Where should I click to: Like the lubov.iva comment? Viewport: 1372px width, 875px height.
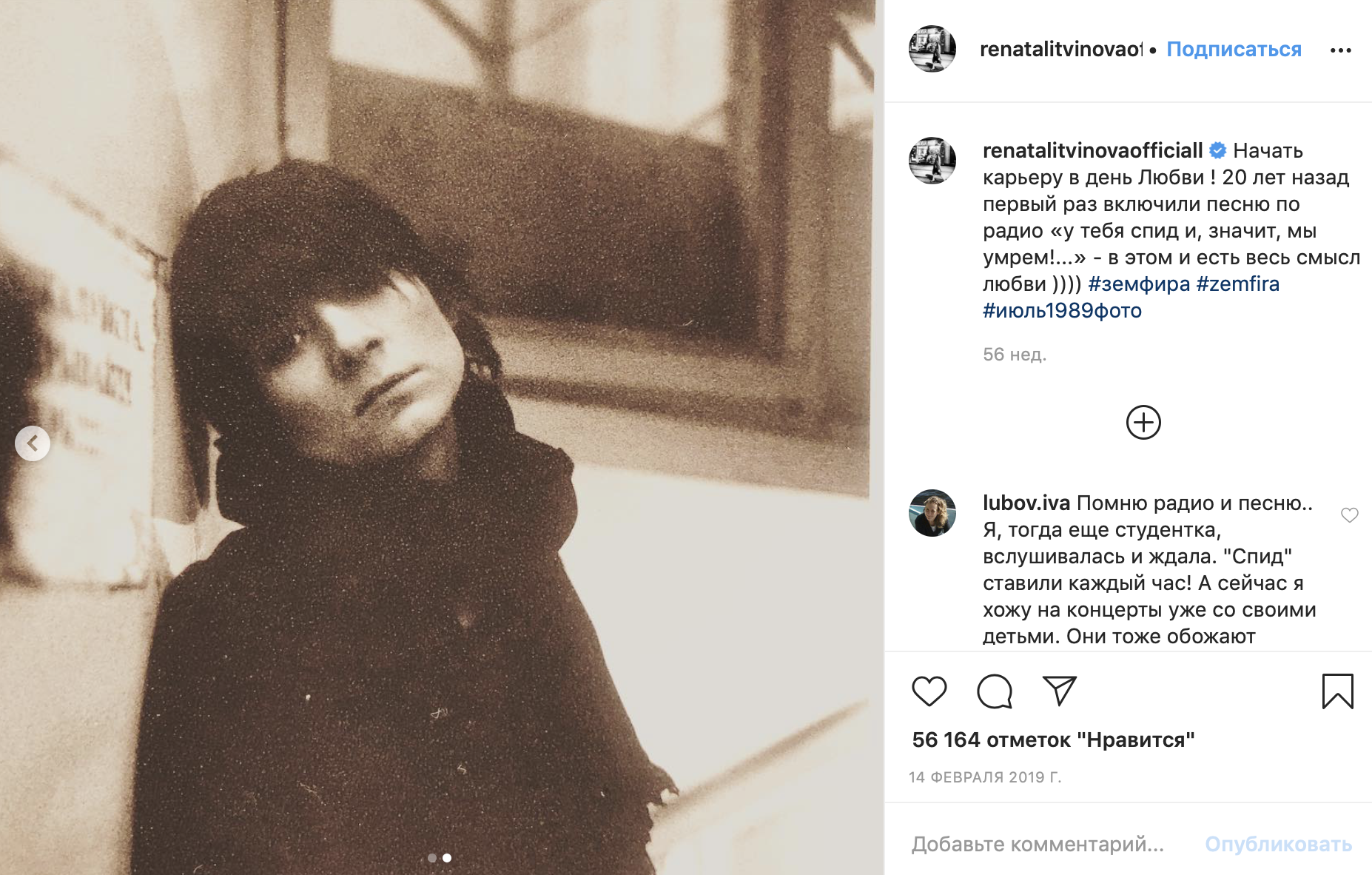point(1349,515)
